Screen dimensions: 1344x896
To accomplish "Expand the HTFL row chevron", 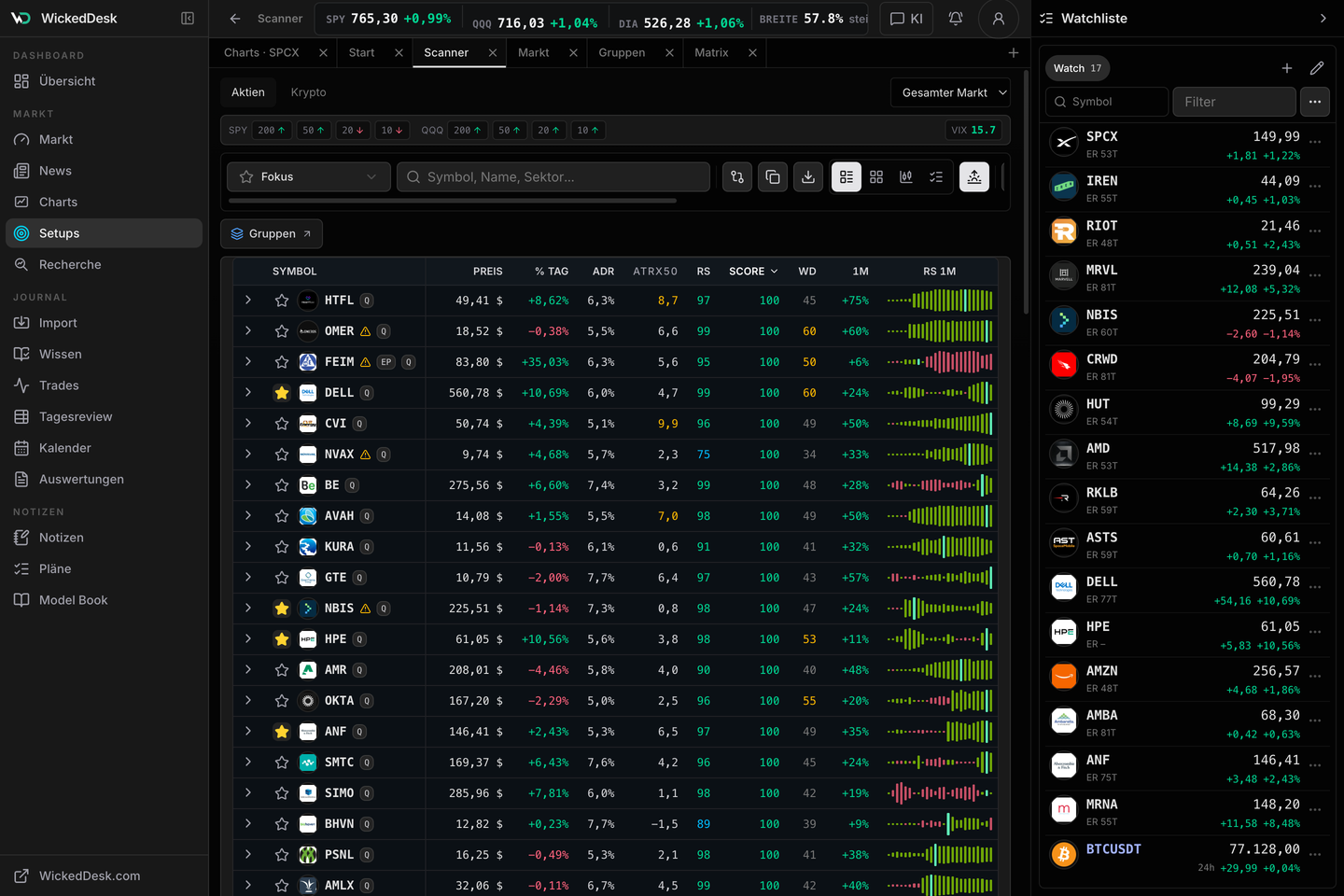I will pos(248,301).
